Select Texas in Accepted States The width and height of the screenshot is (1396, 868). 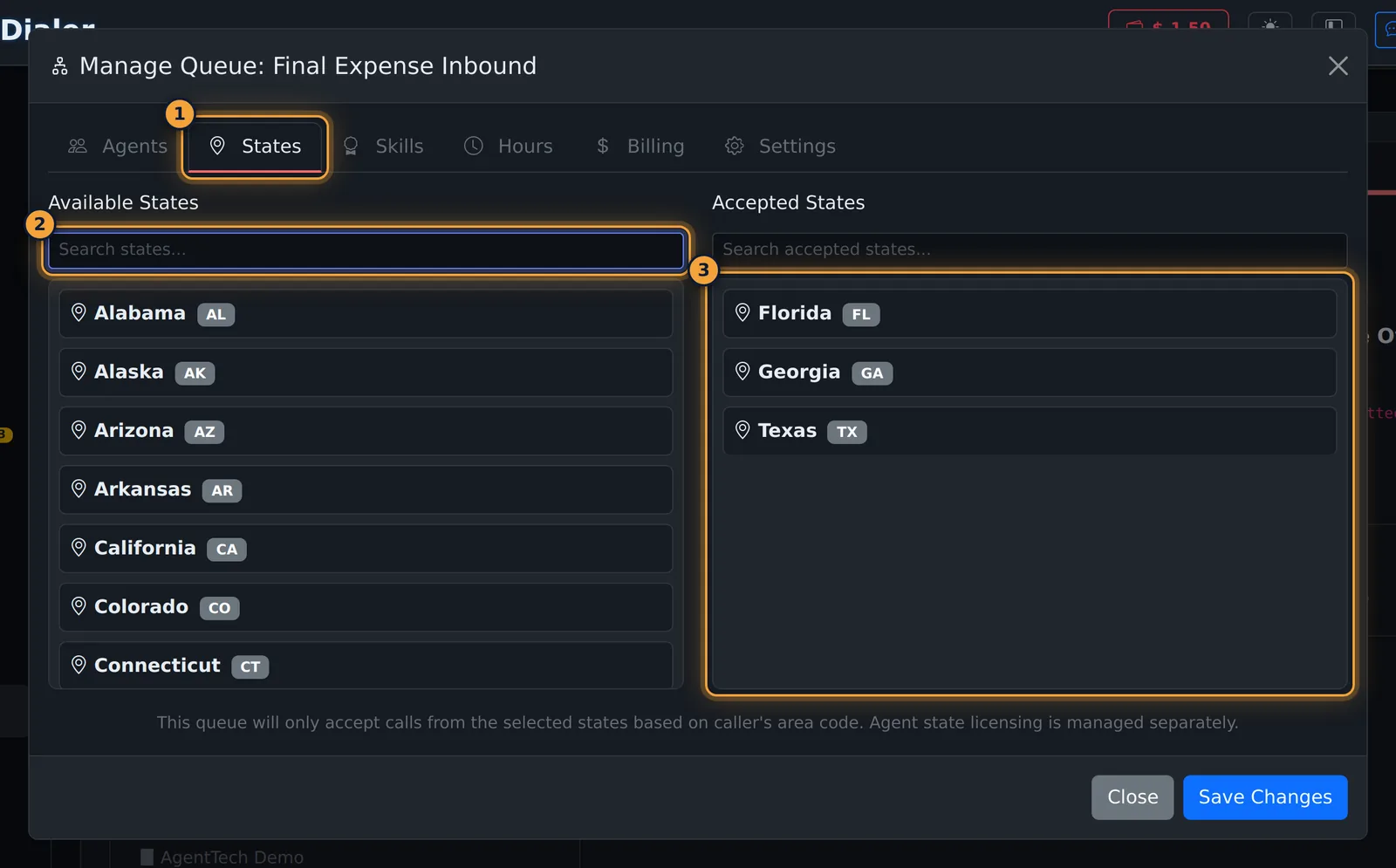pos(1030,431)
